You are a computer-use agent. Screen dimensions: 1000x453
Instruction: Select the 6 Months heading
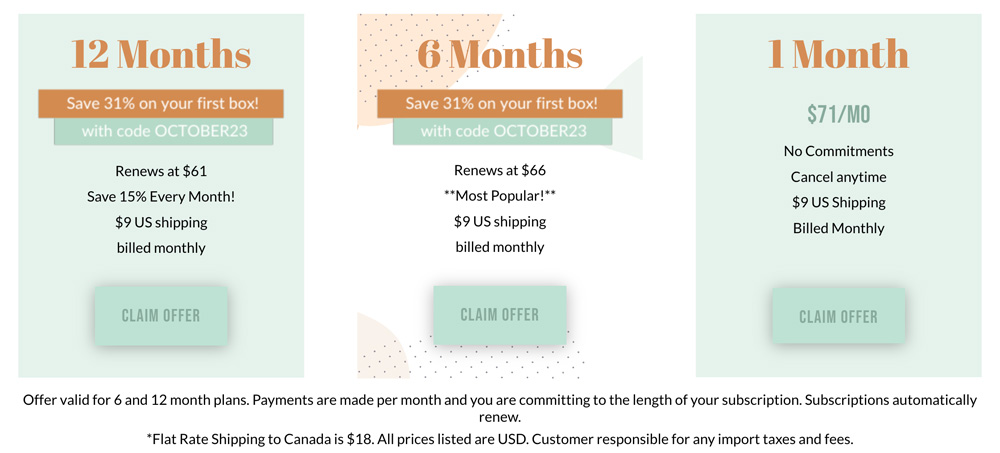pos(500,54)
